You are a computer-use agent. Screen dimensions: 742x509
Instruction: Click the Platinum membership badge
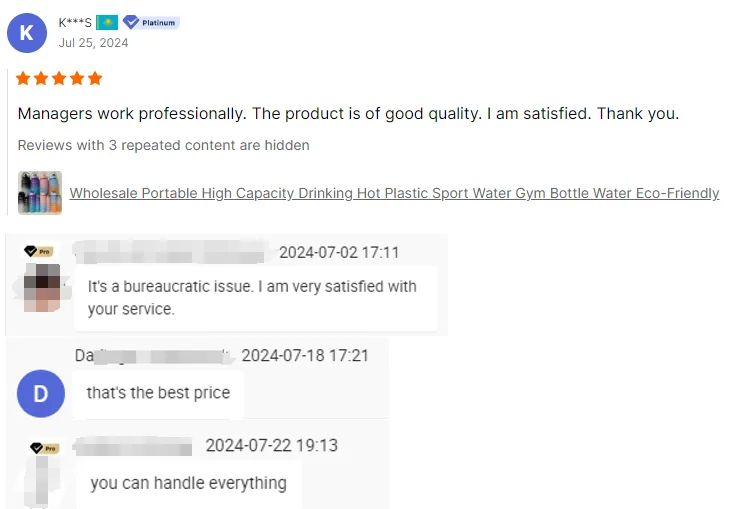(151, 22)
